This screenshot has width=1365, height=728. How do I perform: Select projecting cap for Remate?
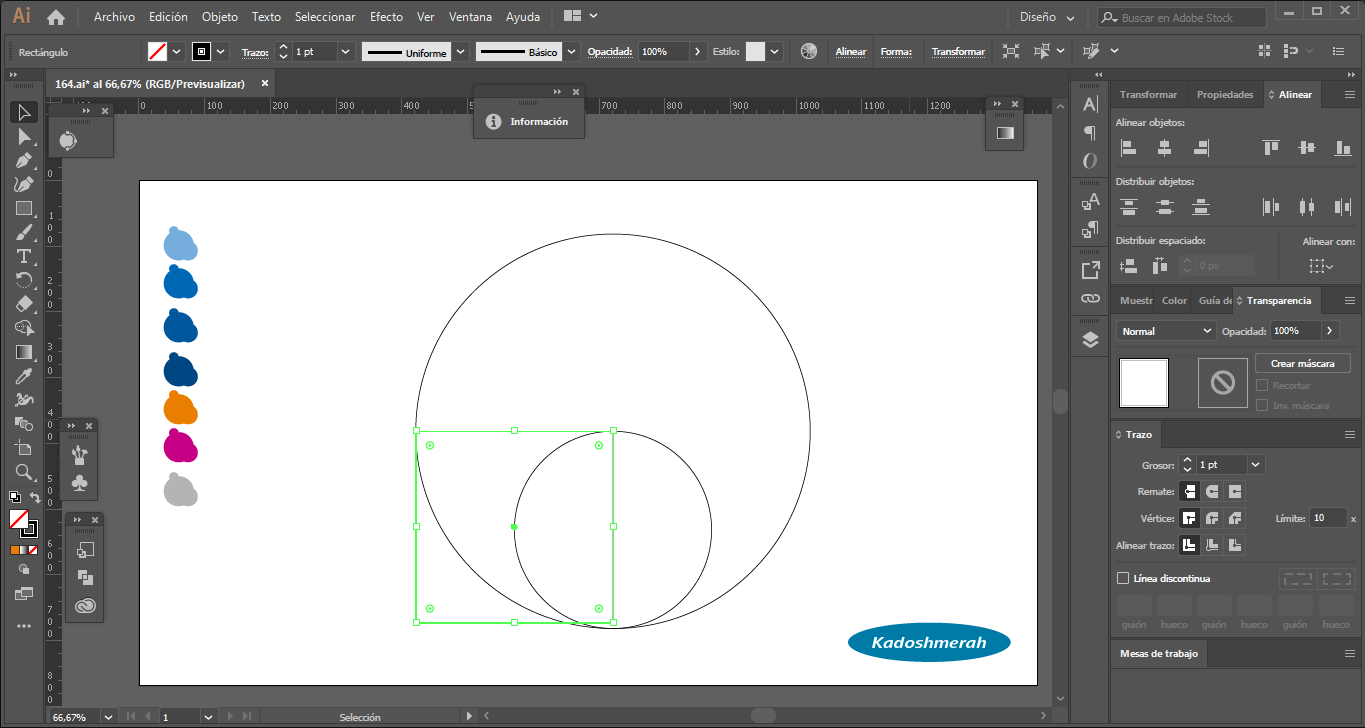(x=1236, y=492)
